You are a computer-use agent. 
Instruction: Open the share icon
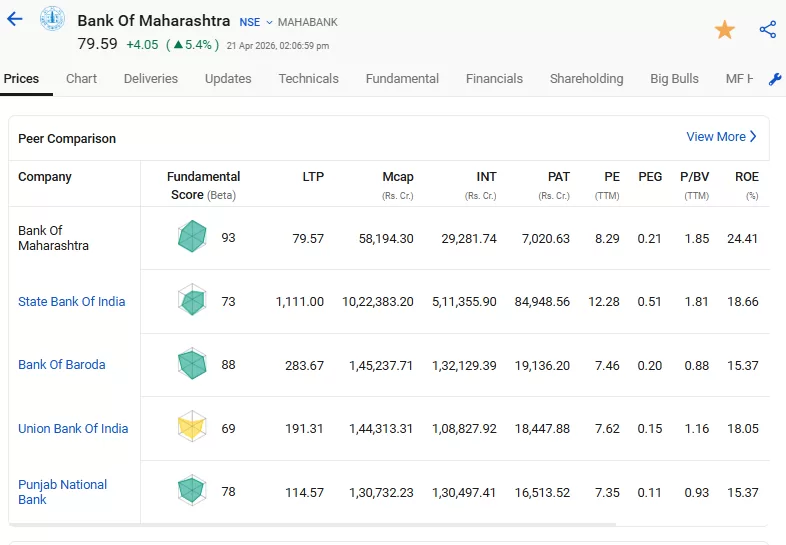767,30
